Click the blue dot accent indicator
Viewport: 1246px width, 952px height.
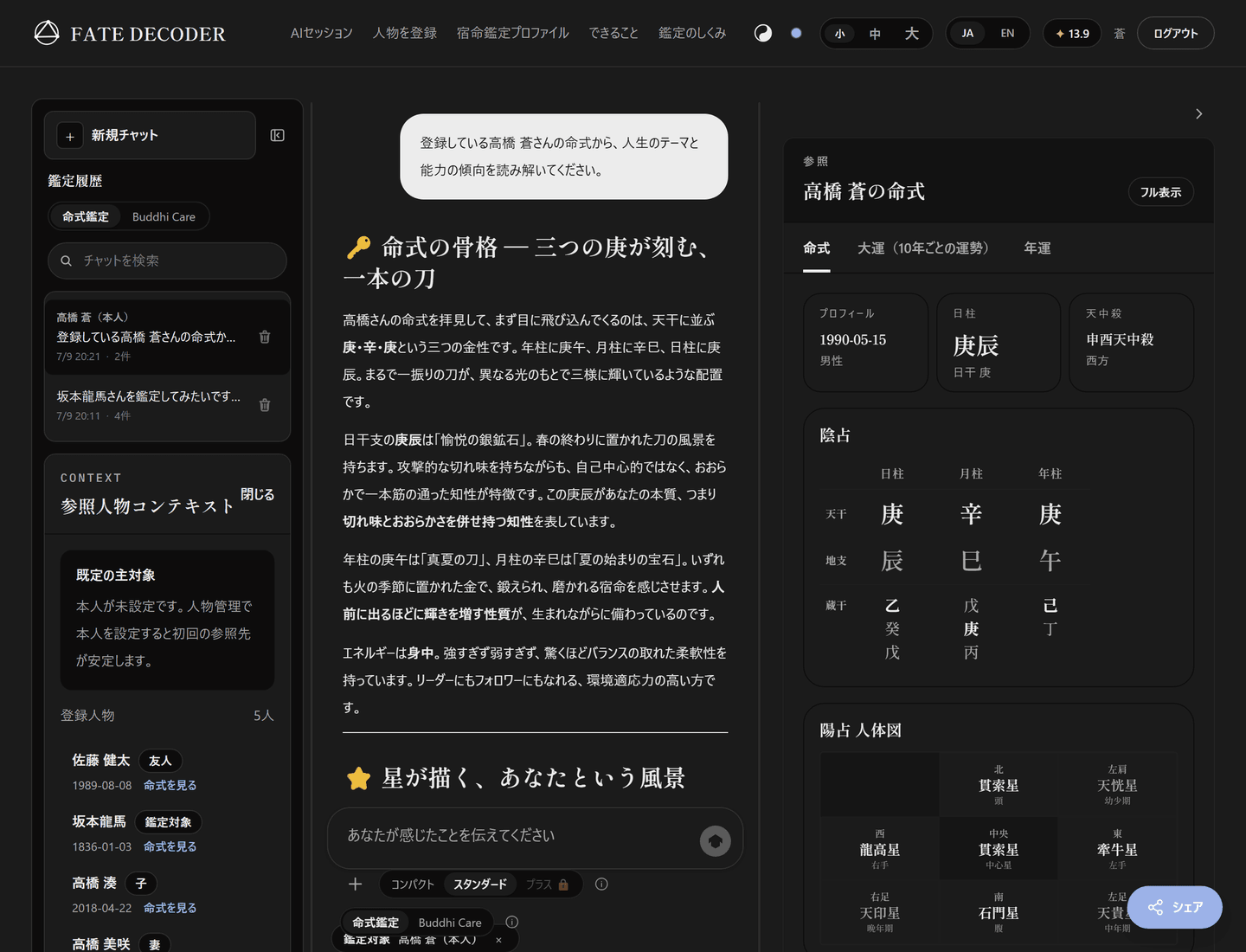coord(796,33)
